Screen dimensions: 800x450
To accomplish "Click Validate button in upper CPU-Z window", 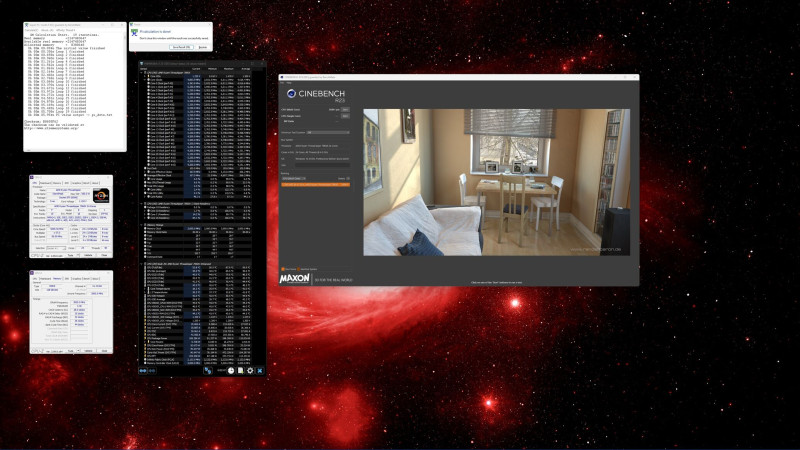I will tap(88, 255).
